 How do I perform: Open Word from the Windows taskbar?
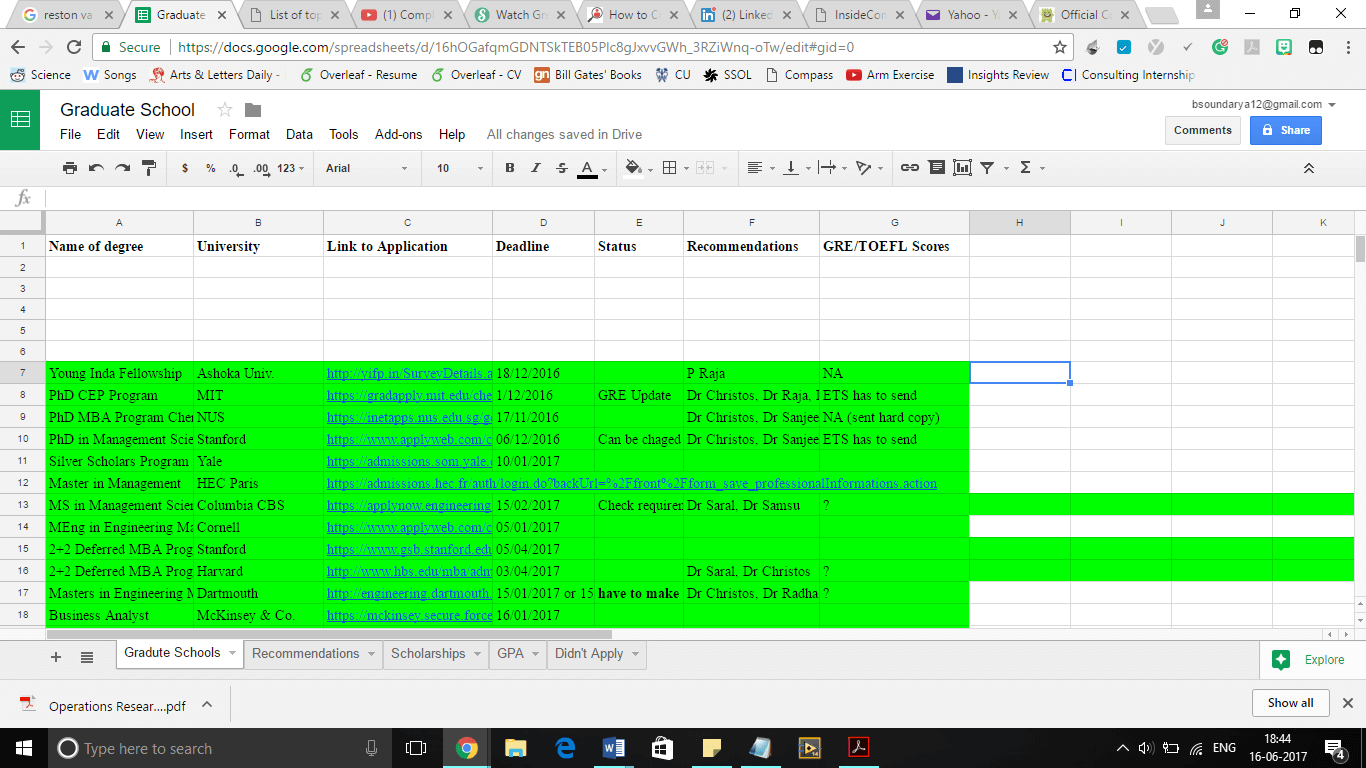pos(613,748)
